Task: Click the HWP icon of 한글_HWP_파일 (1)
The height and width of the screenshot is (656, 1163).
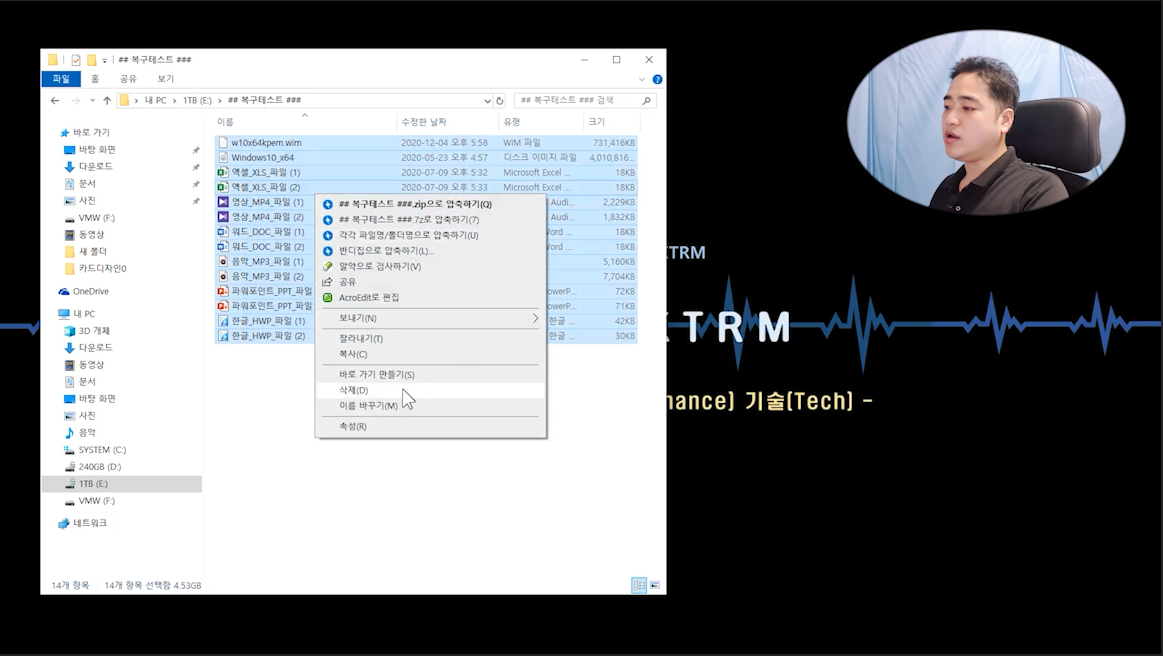Action: pyautogui.click(x=223, y=321)
